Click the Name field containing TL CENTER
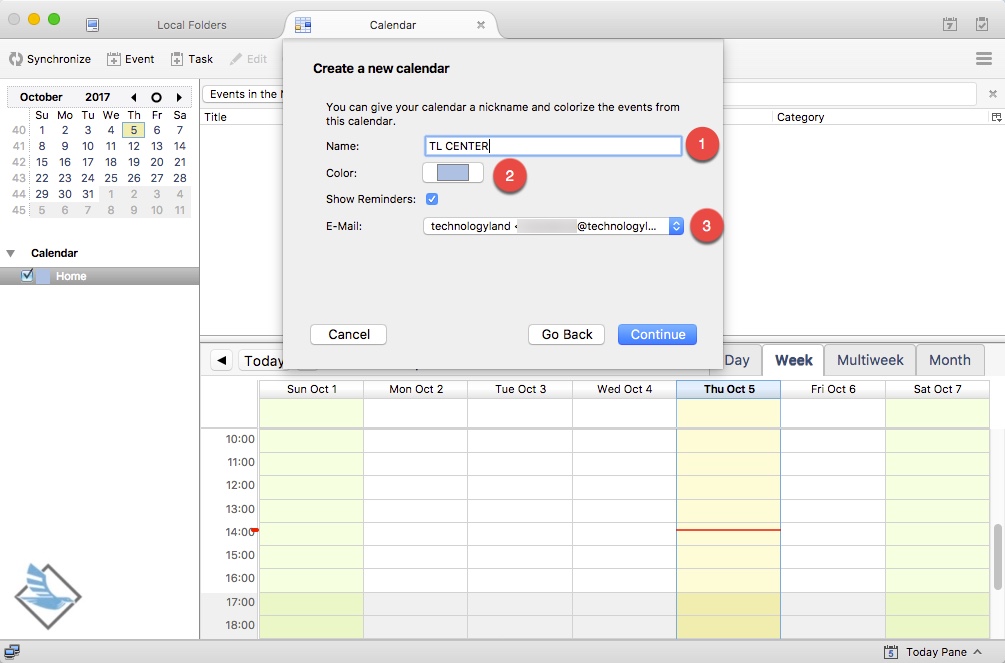 (553, 145)
